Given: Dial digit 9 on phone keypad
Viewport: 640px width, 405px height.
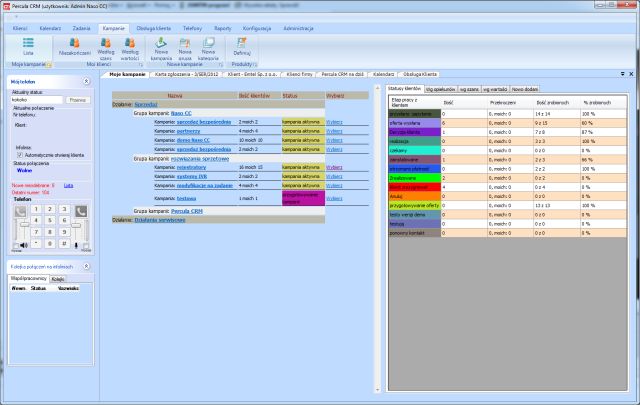Looking at the screenshot, I should tap(64, 232).
